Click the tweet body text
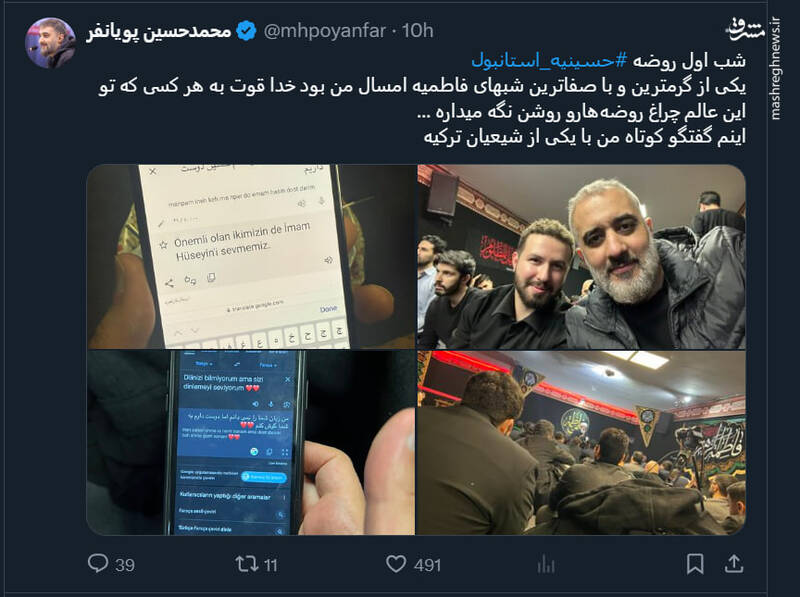The height and width of the screenshot is (597, 800). point(422,98)
